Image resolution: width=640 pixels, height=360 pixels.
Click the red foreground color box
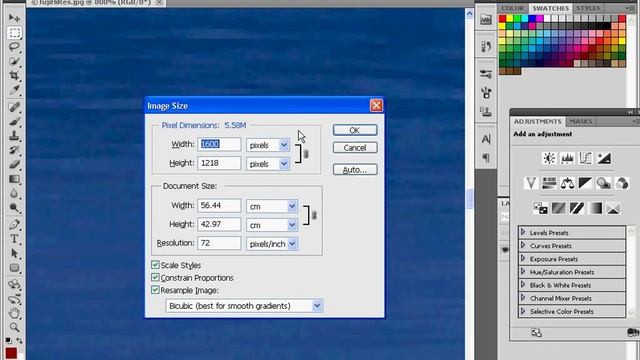click(x=11, y=353)
